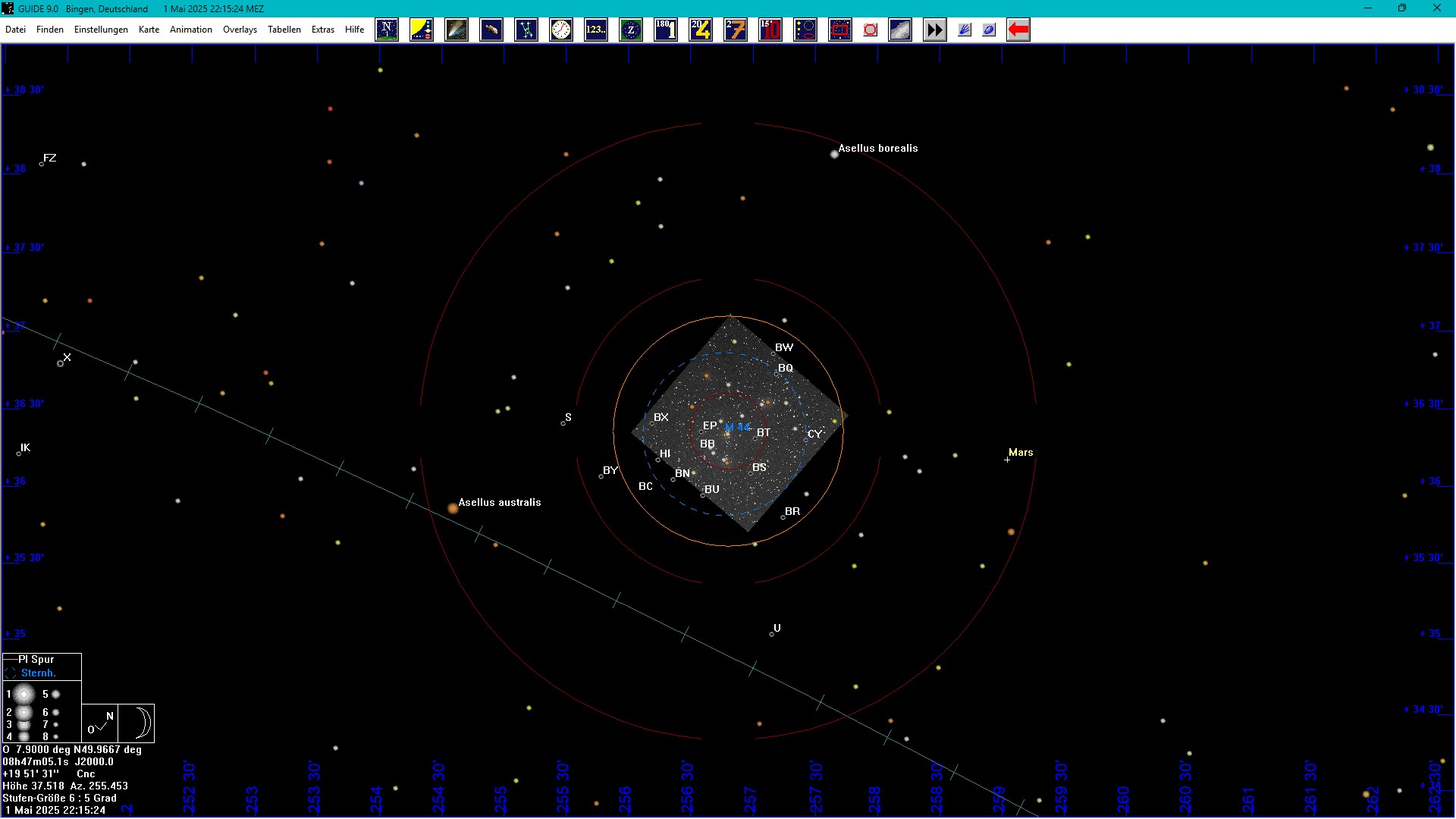Image resolution: width=1456 pixels, height=819 pixels.
Task: Click the Mars label on chart
Action: click(1021, 453)
